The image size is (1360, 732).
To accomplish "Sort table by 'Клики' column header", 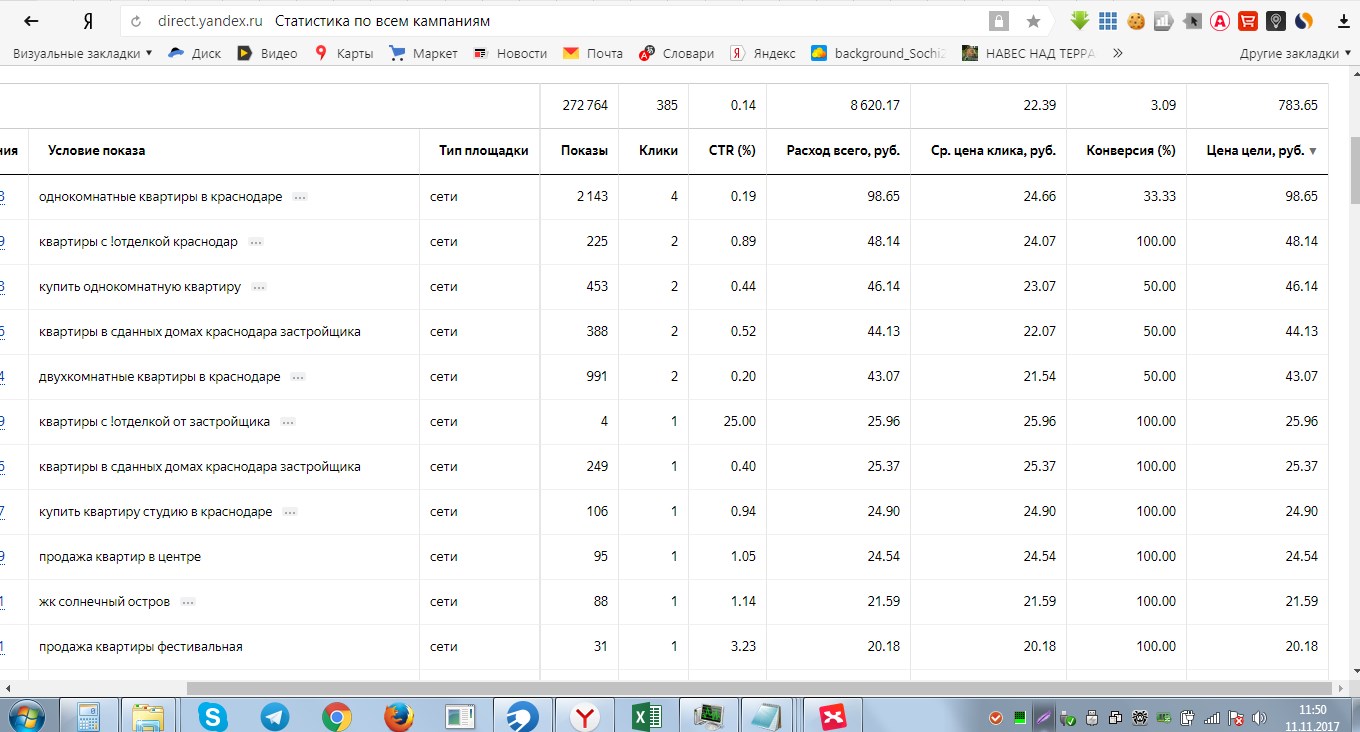I will click(658, 151).
